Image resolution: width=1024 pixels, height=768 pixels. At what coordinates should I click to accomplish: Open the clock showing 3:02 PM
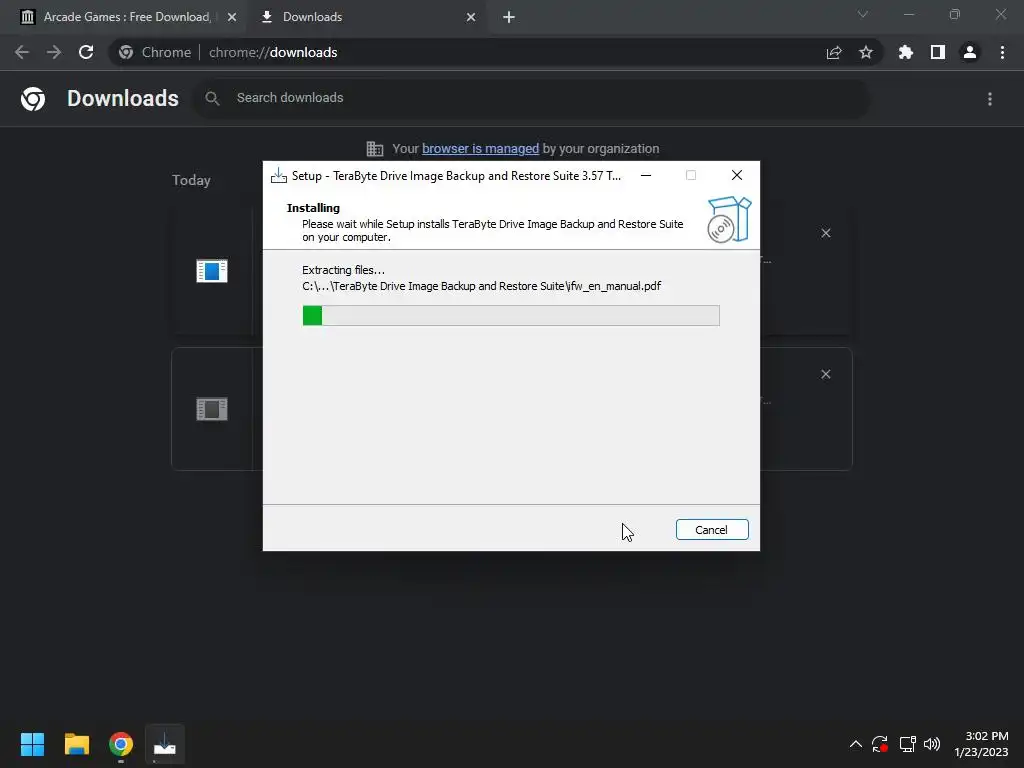[x=981, y=744]
